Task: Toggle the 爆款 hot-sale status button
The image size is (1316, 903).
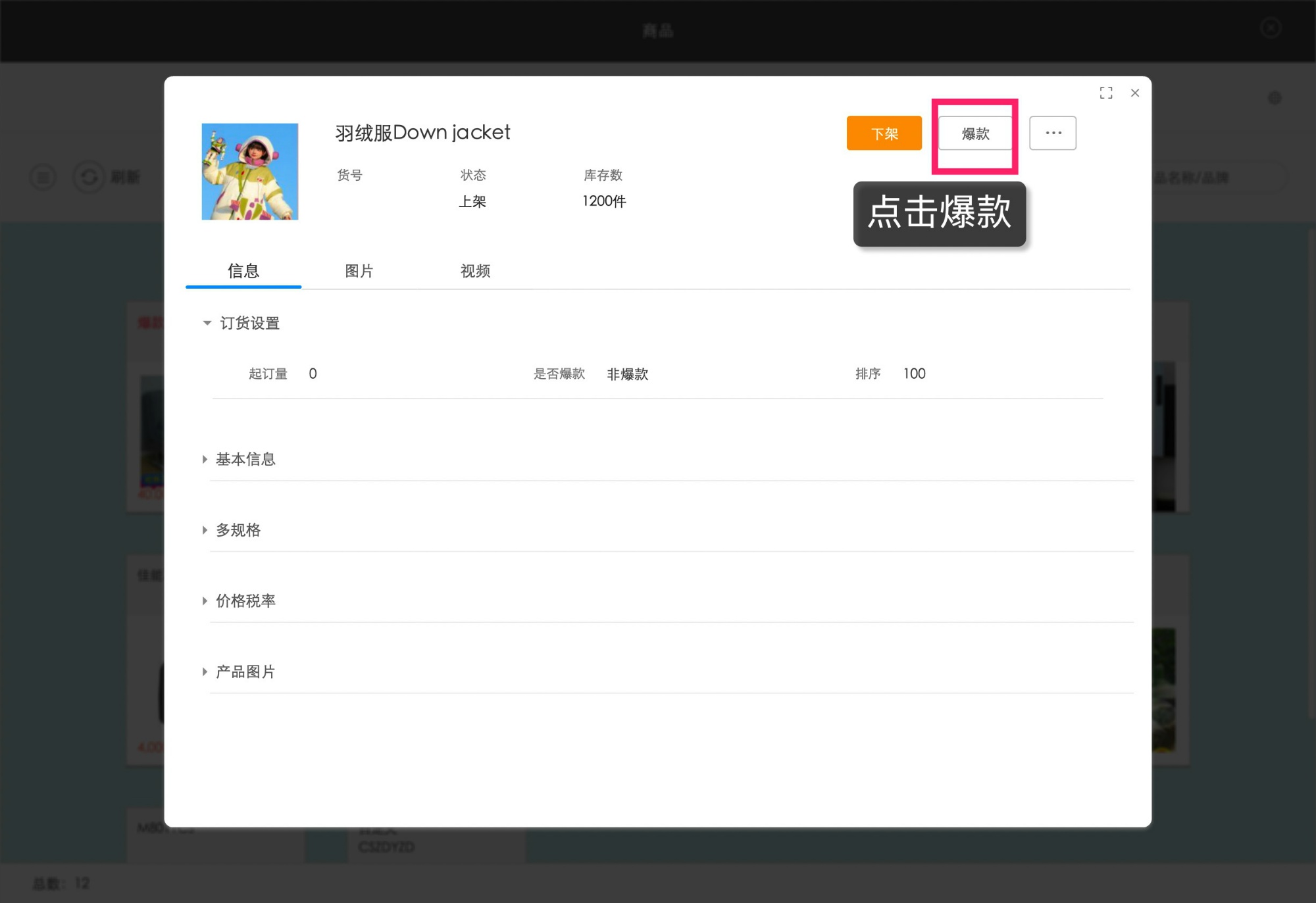Action: (974, 133)
